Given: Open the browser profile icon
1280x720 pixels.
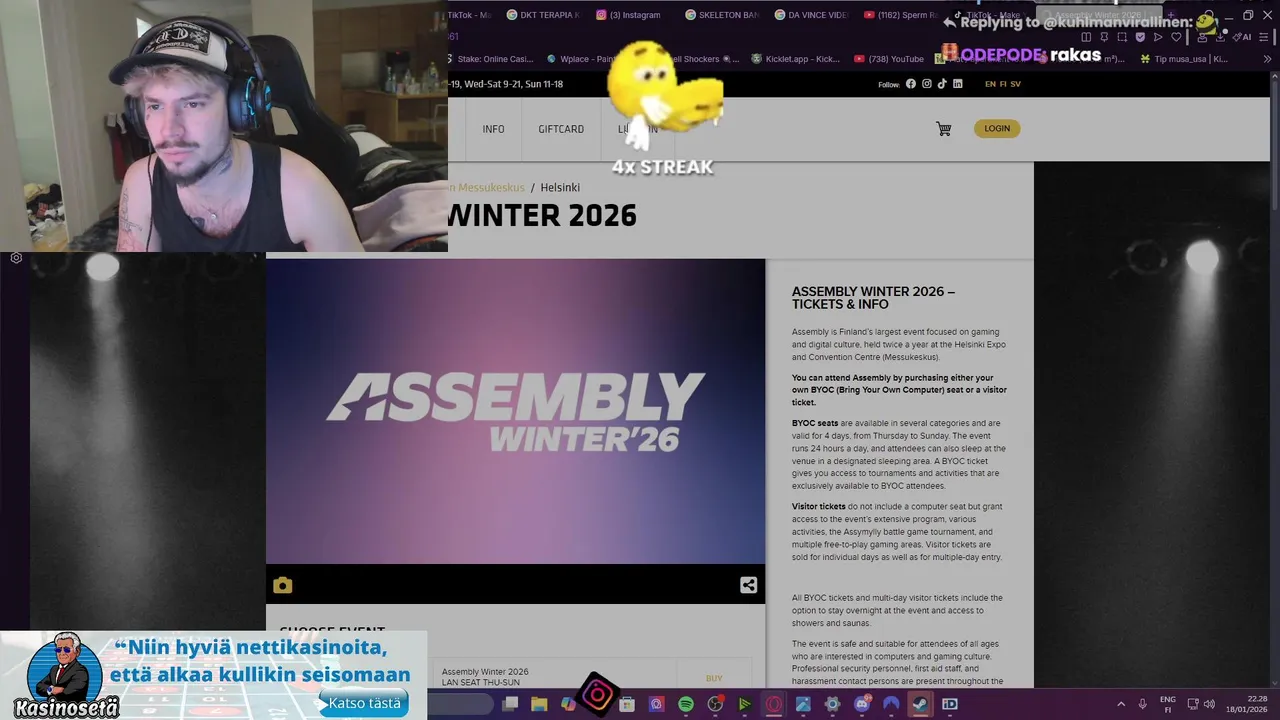Looking at the screenshot, I should click(1202, 37).
